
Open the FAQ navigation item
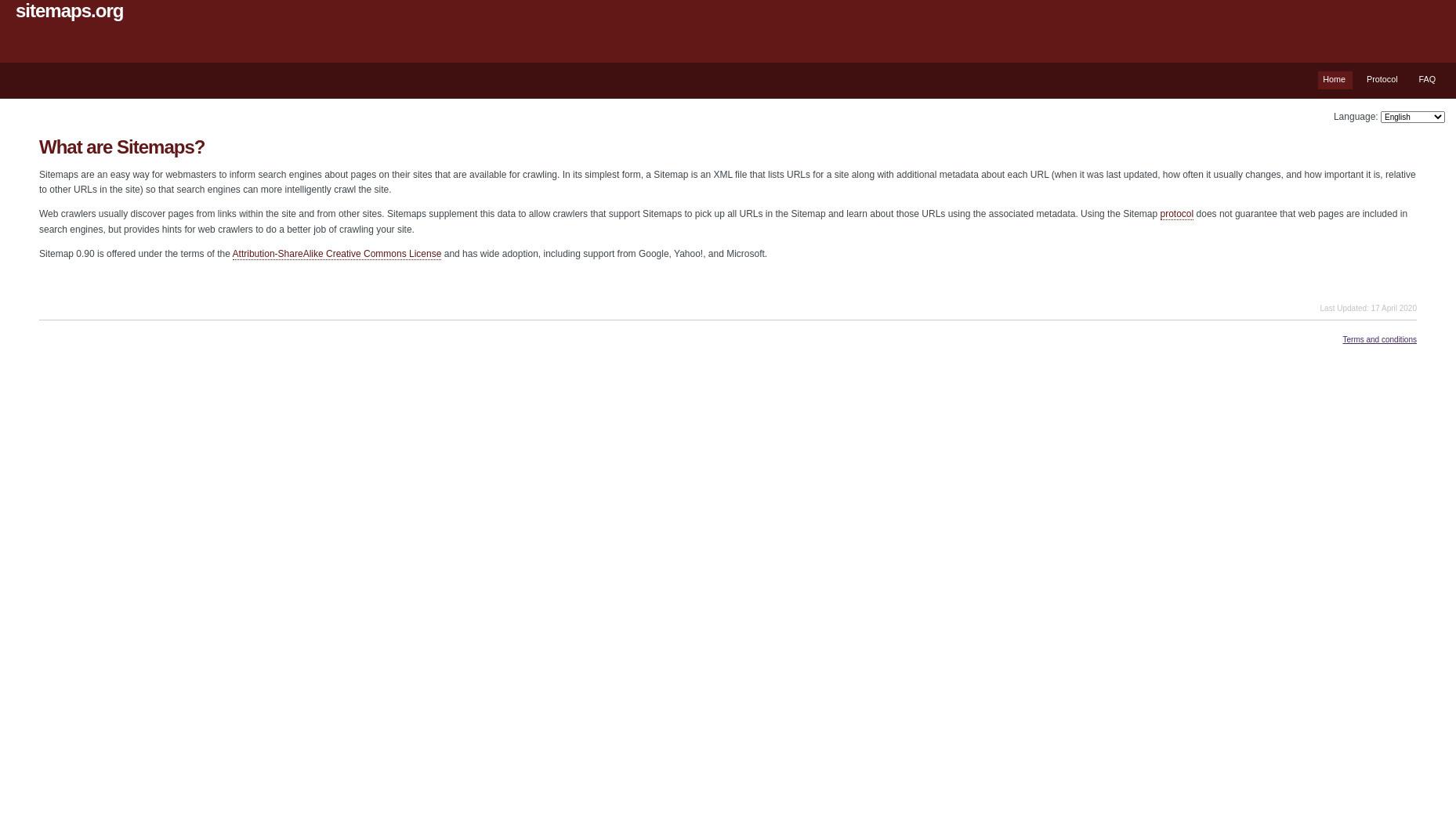pyautogui.click(x=1426, y=80)
